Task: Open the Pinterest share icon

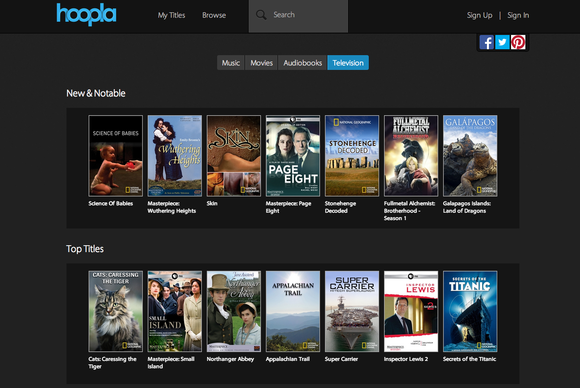Action: click(518, 42)
